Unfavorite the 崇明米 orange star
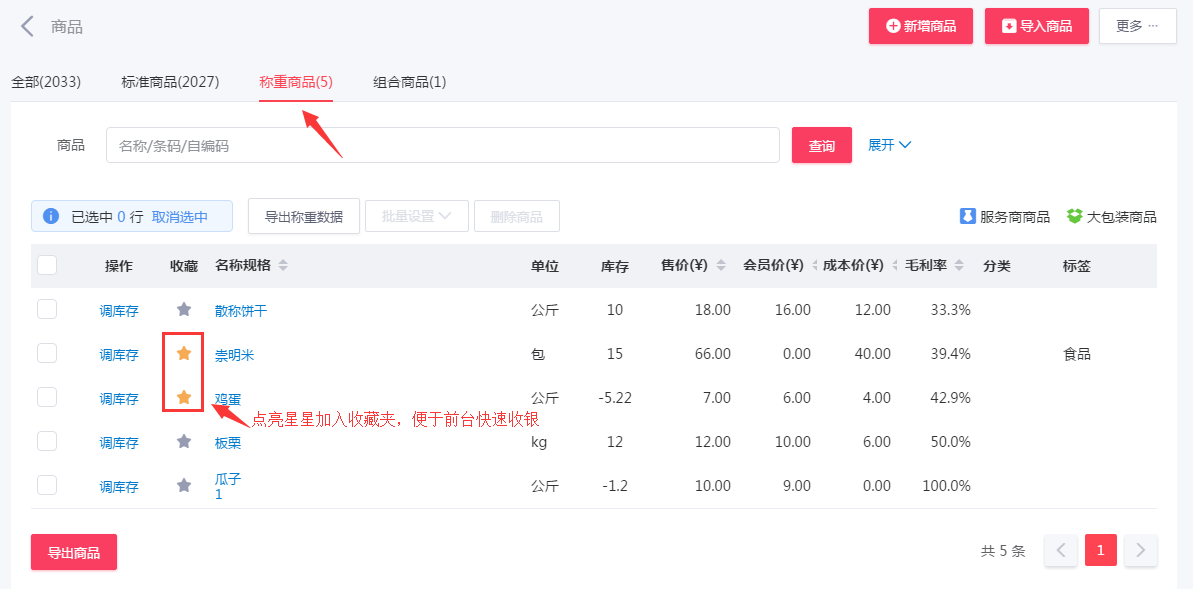The width and height of the screenshot is (1193, 589). click(x=184, y=354)
